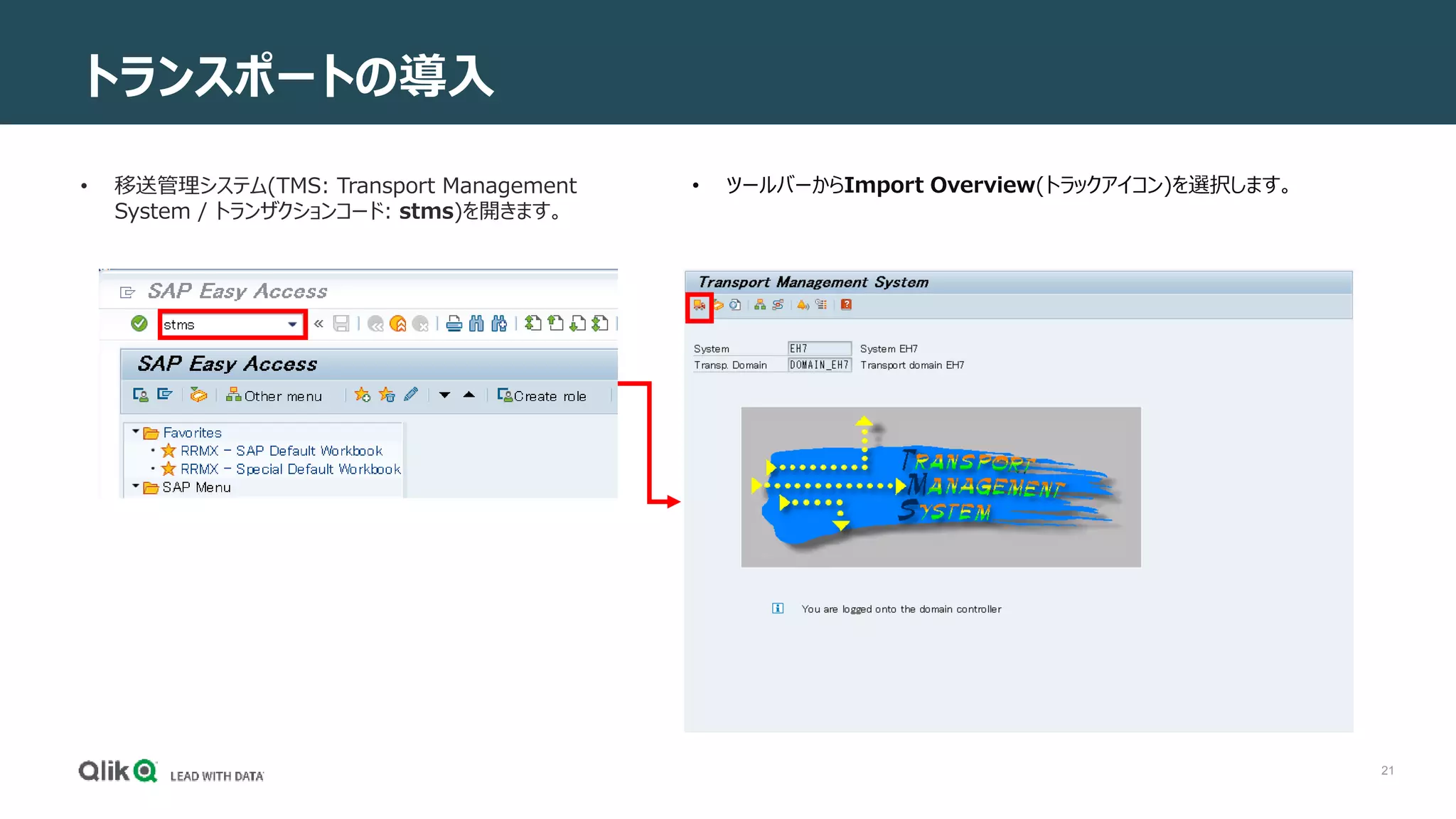Click the green Enter checkmark icon
The height and width of the screenshot is (819, 1456).
point(139,324)
